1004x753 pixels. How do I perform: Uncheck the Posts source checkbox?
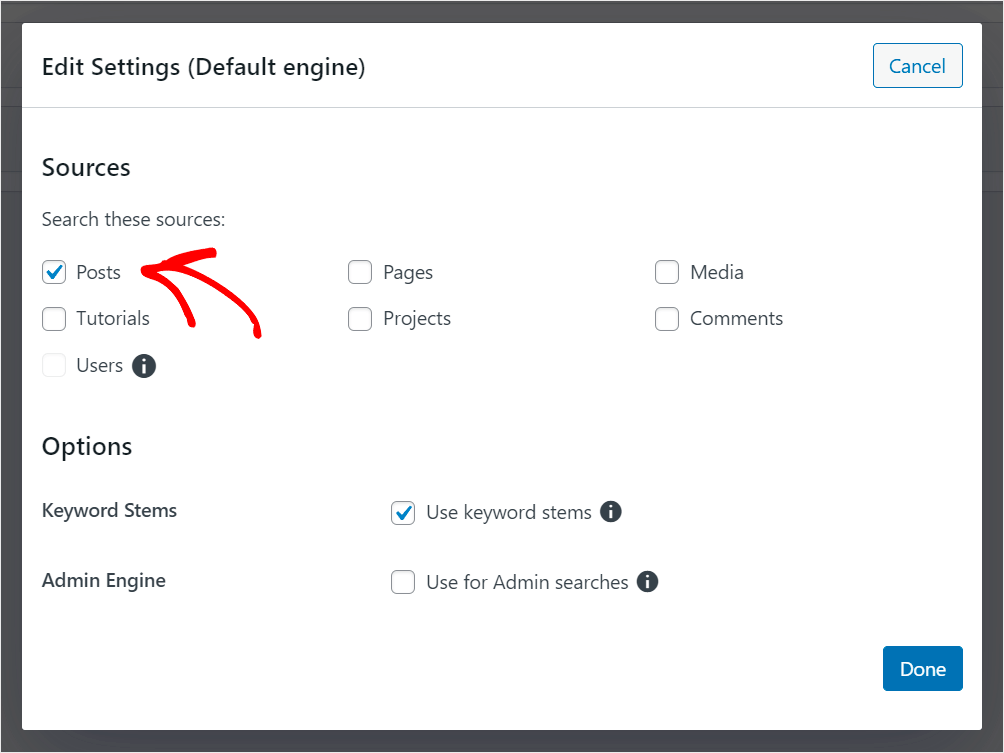(54, 272)
